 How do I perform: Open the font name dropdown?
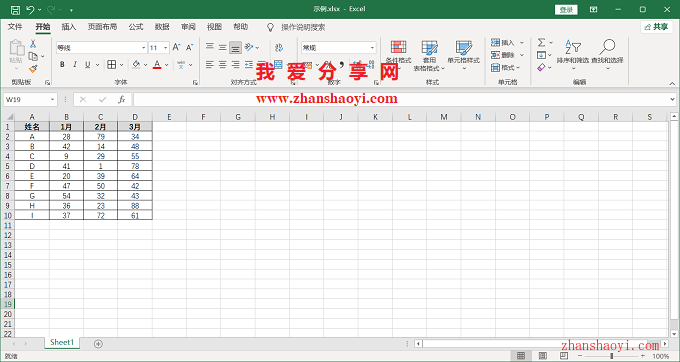pyautogui.click(x=144, y=48)
